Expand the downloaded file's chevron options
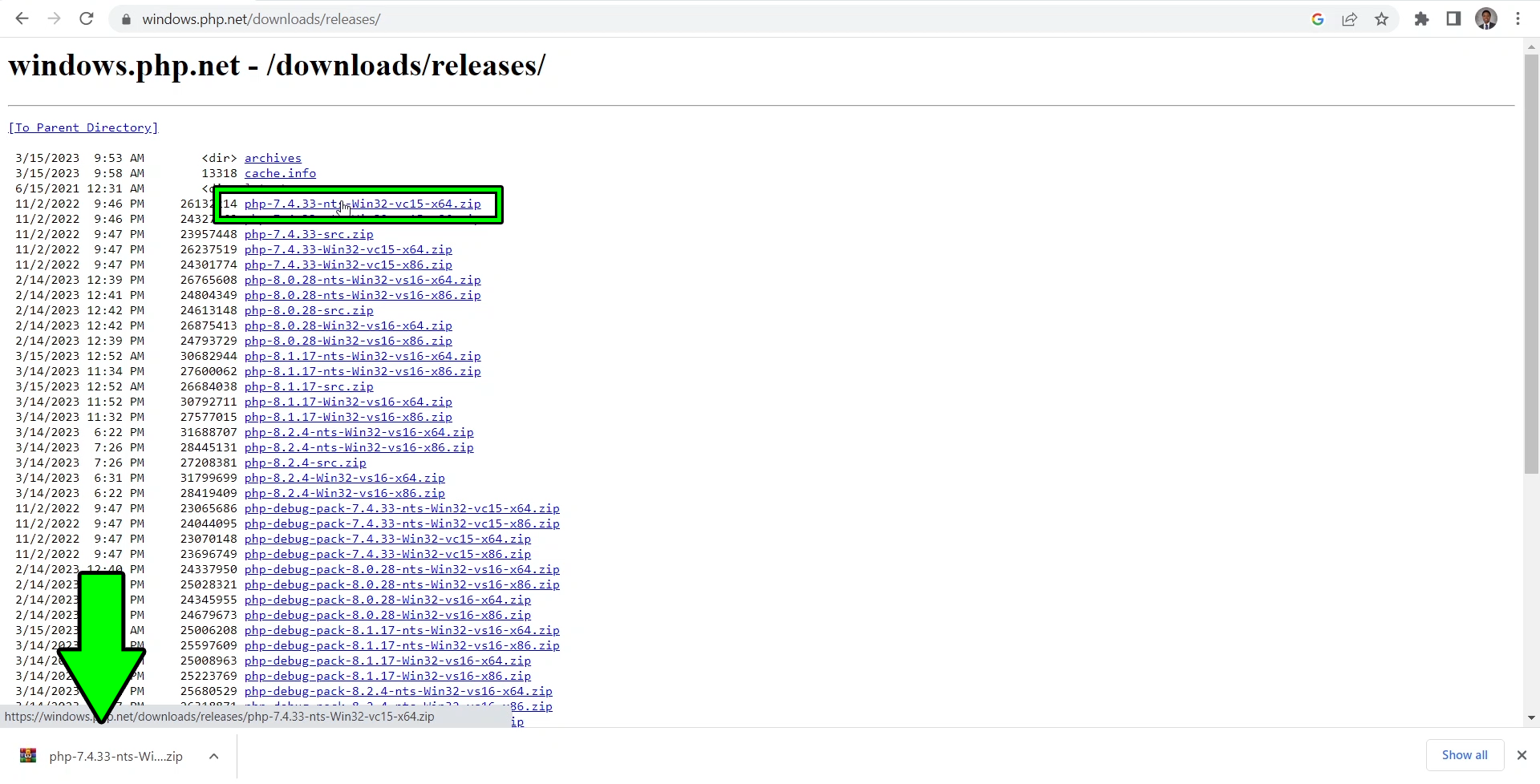Viewport: 1540px width, 784px height. pos(213,755)
